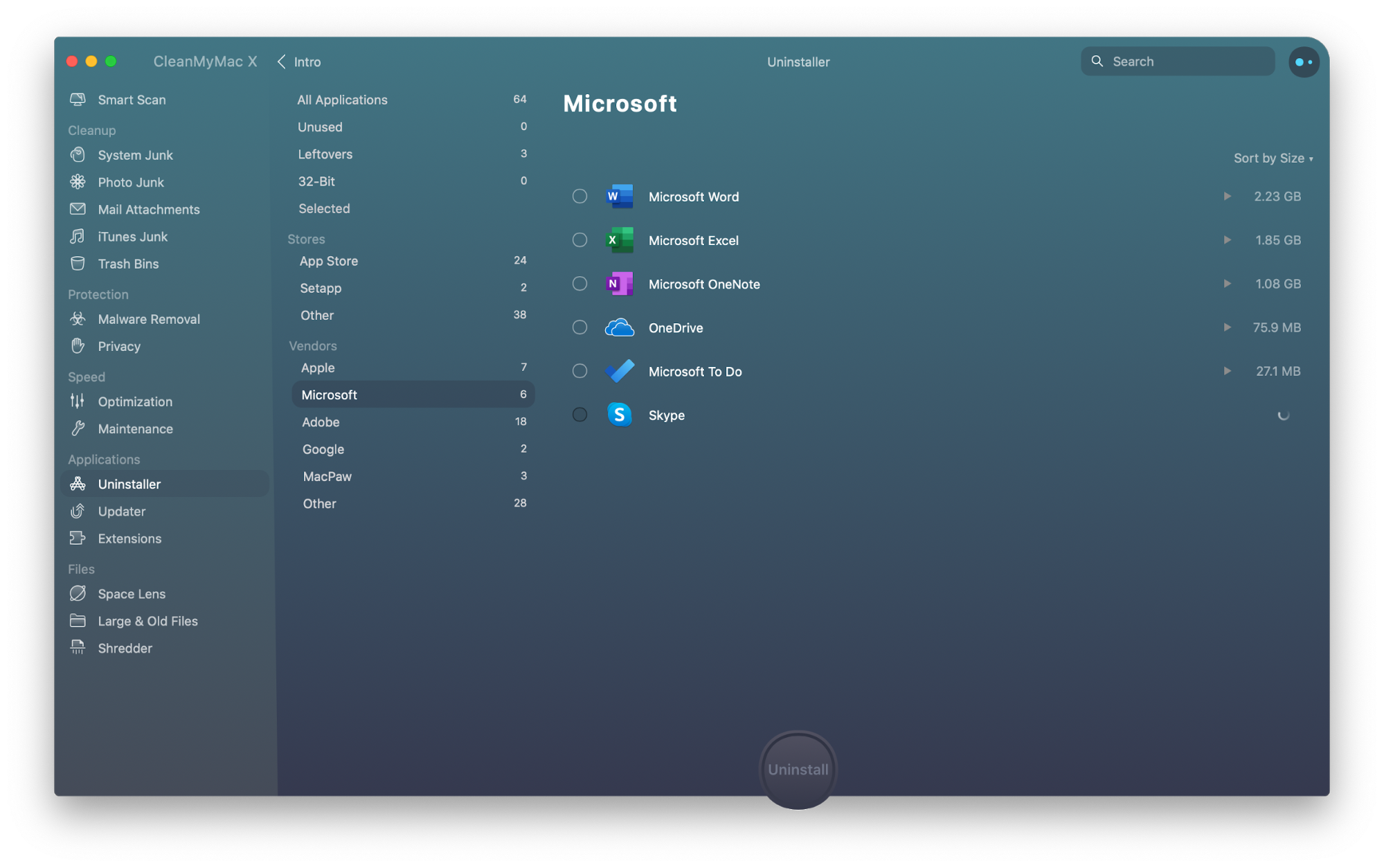Select the All Applications filter
The height and width of the screenshot is (868, 1384).
(342, 99)
